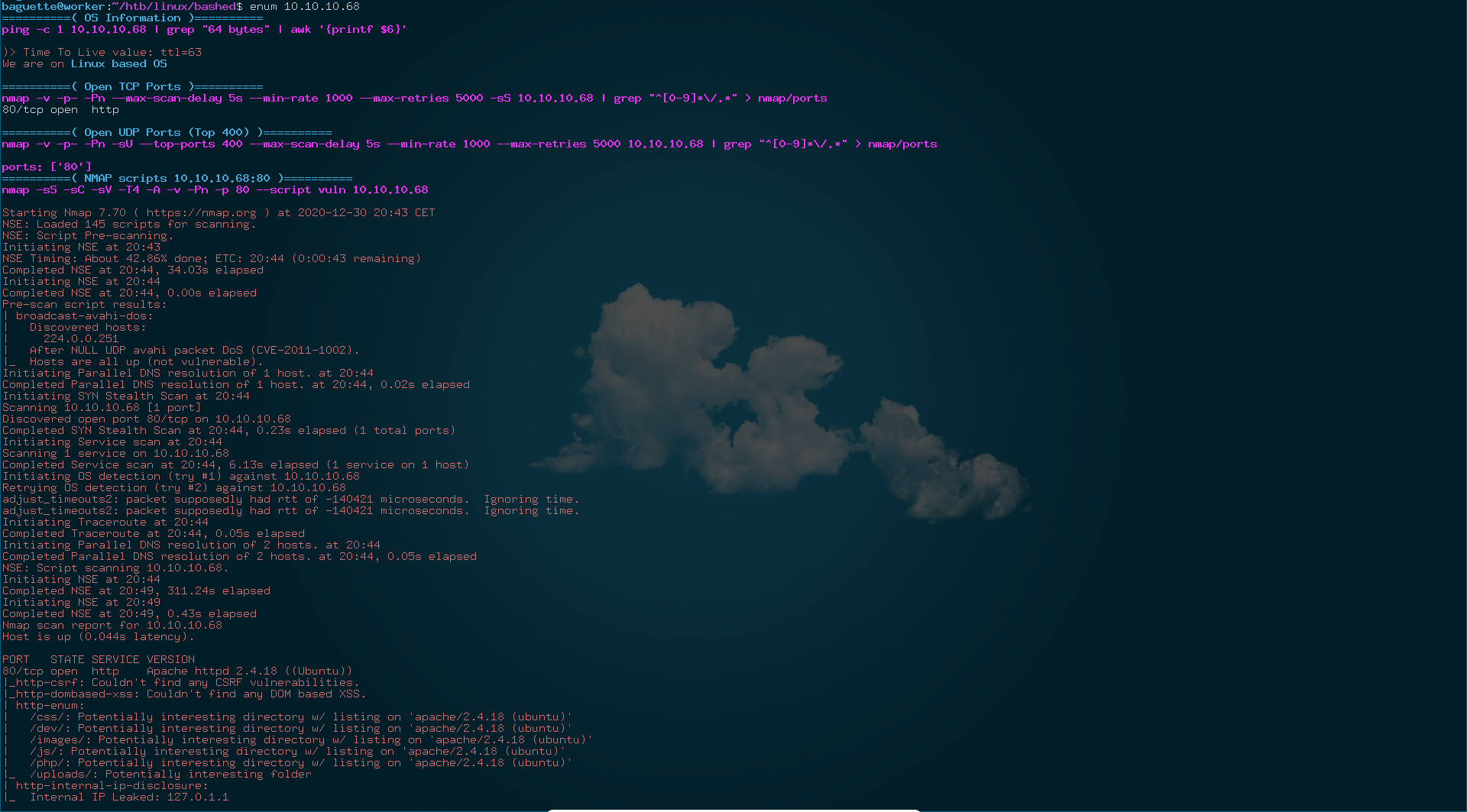
Task: Click the 'Pre-scan script results:' line
Action: tap(84, 304)
